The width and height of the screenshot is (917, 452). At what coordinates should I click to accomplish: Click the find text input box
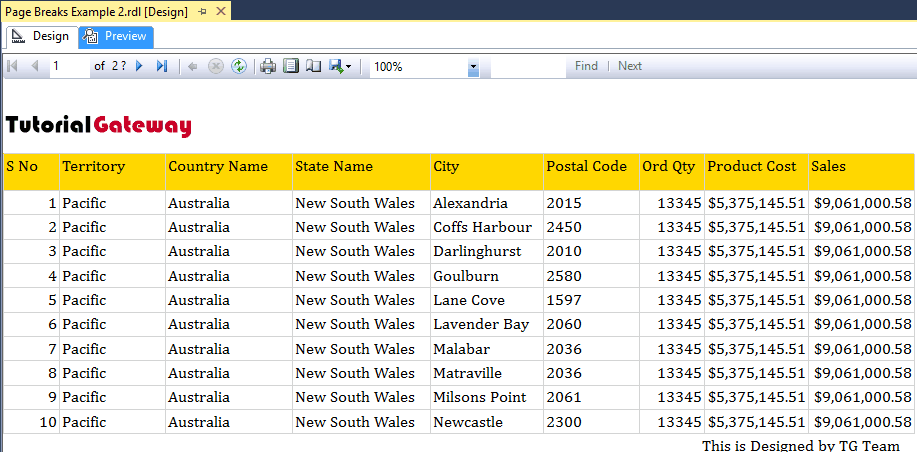coord(527,66)
